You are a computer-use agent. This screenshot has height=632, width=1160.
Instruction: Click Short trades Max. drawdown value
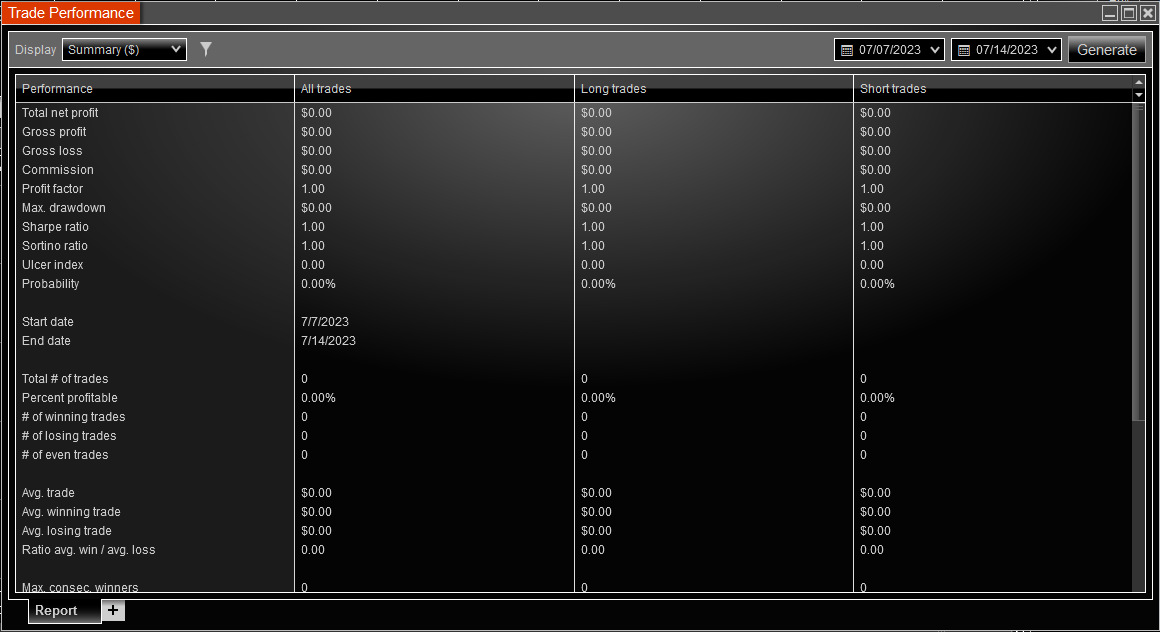875,208
